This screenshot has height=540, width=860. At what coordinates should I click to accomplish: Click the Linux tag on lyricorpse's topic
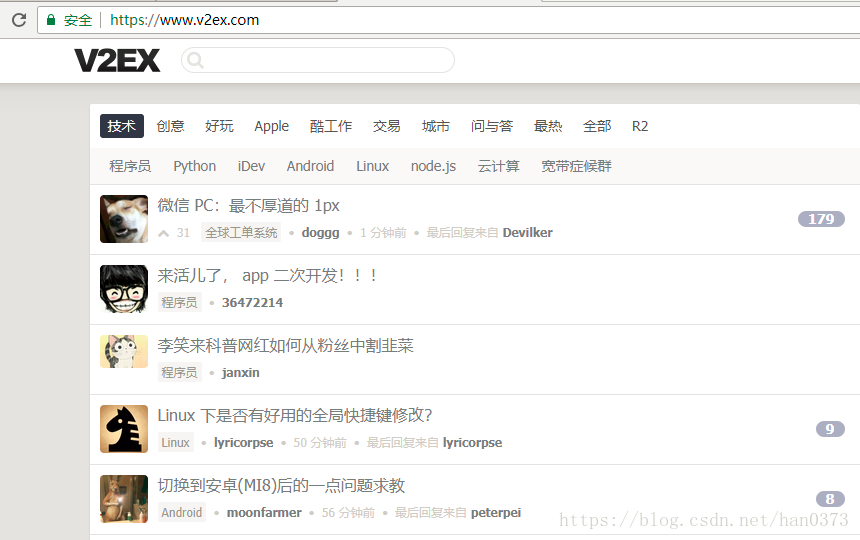[x=176, y=442]
